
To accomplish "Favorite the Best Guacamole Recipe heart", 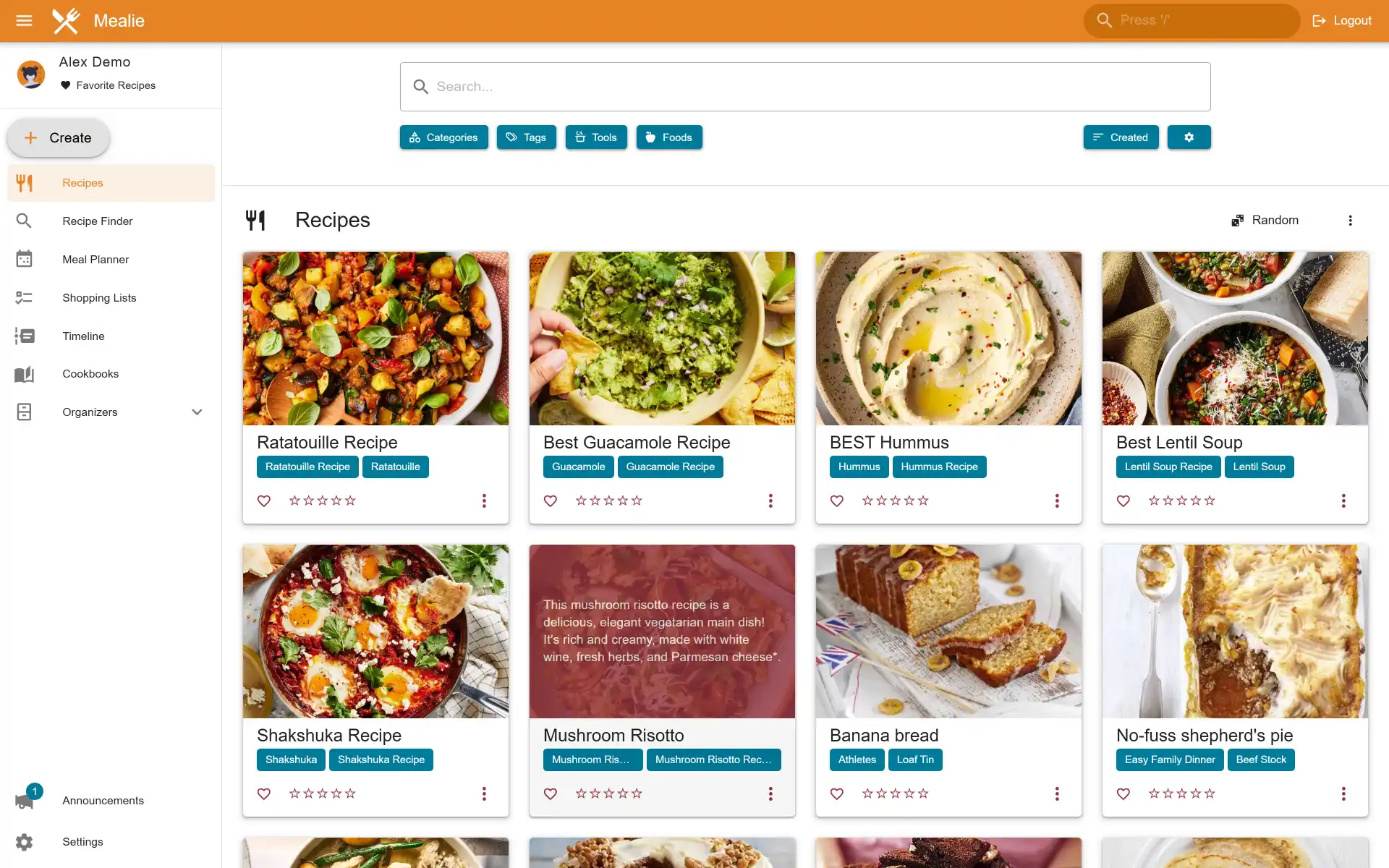I will tap(551, 501).
